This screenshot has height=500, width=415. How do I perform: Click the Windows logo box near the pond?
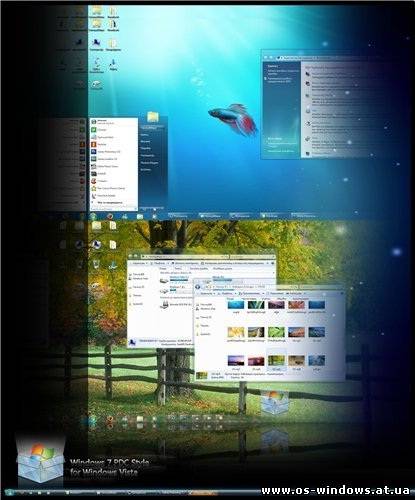tap(274, 403)
